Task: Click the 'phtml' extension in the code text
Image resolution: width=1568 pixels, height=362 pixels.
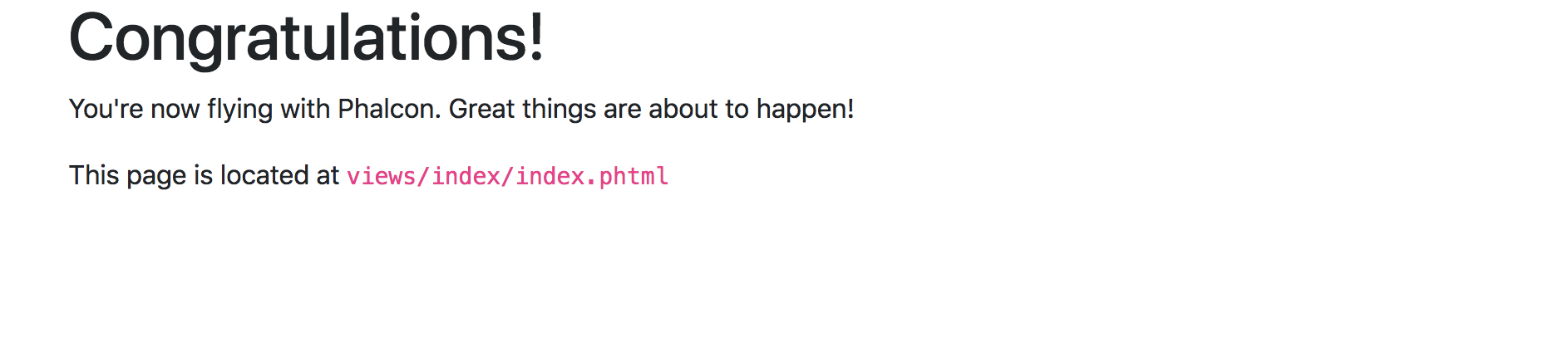Action: pyautogui.click(x=634, y=176)
